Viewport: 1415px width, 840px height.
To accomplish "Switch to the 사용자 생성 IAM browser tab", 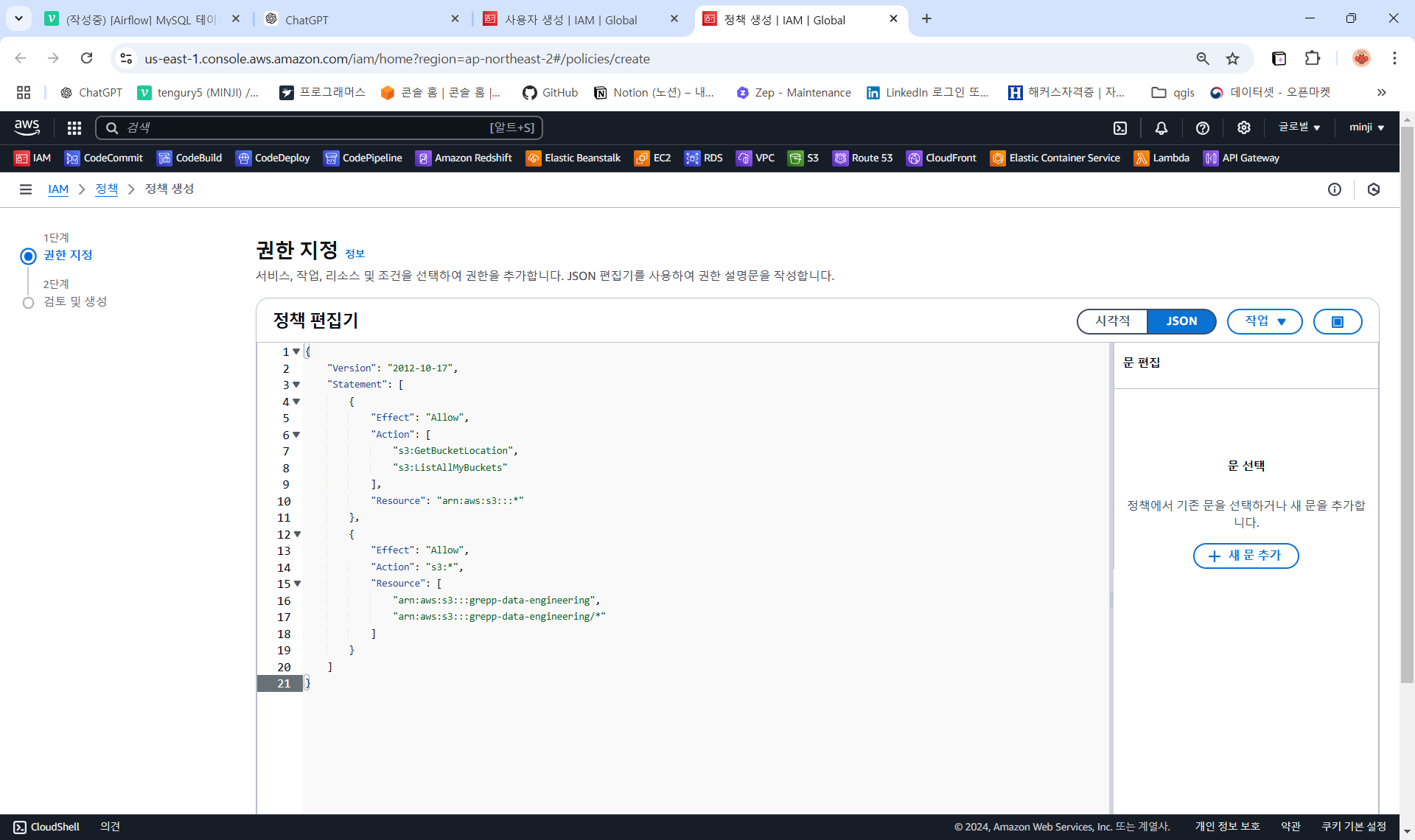I will point(570,20).
